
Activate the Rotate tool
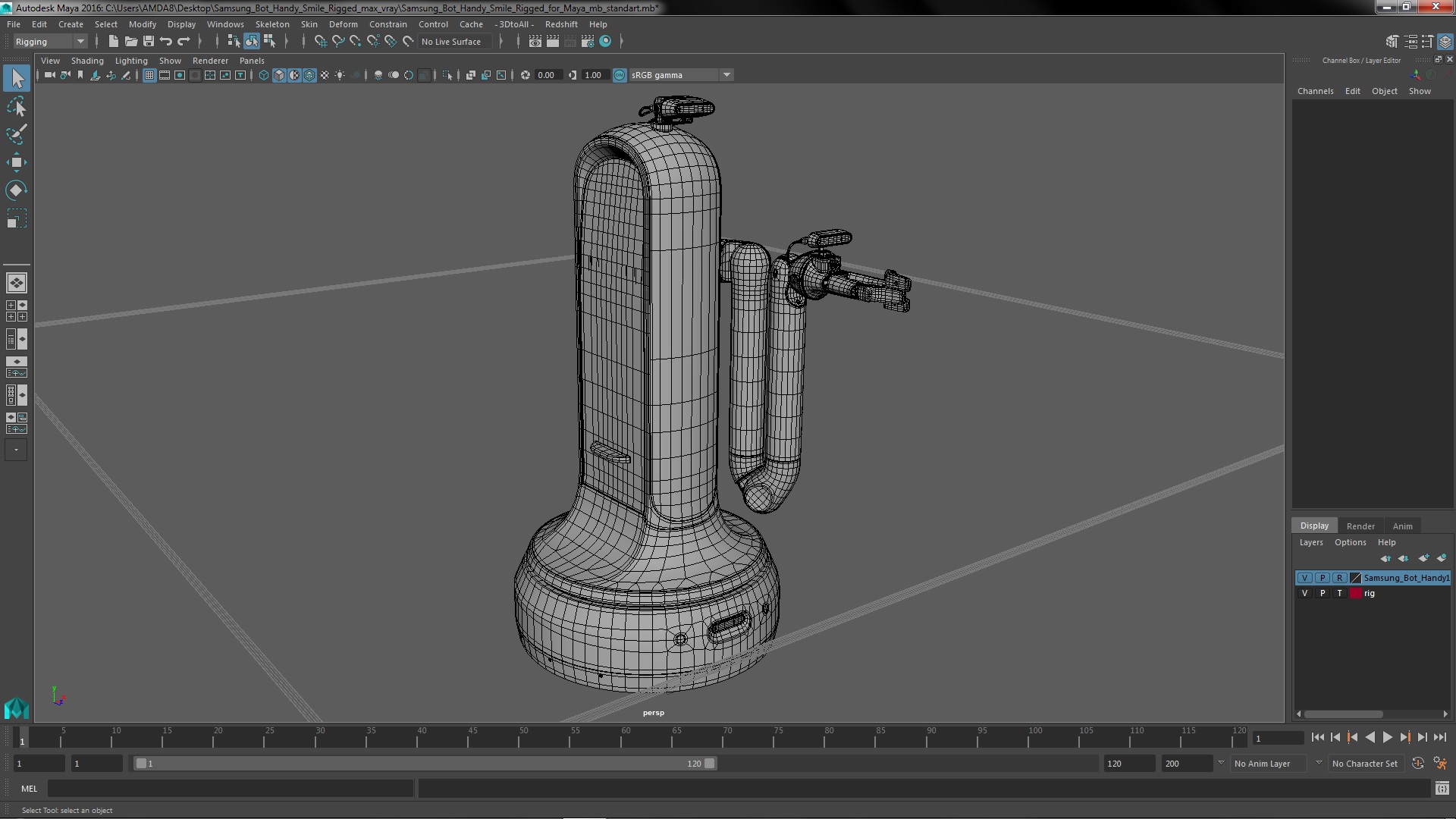[x=16, y=190]
